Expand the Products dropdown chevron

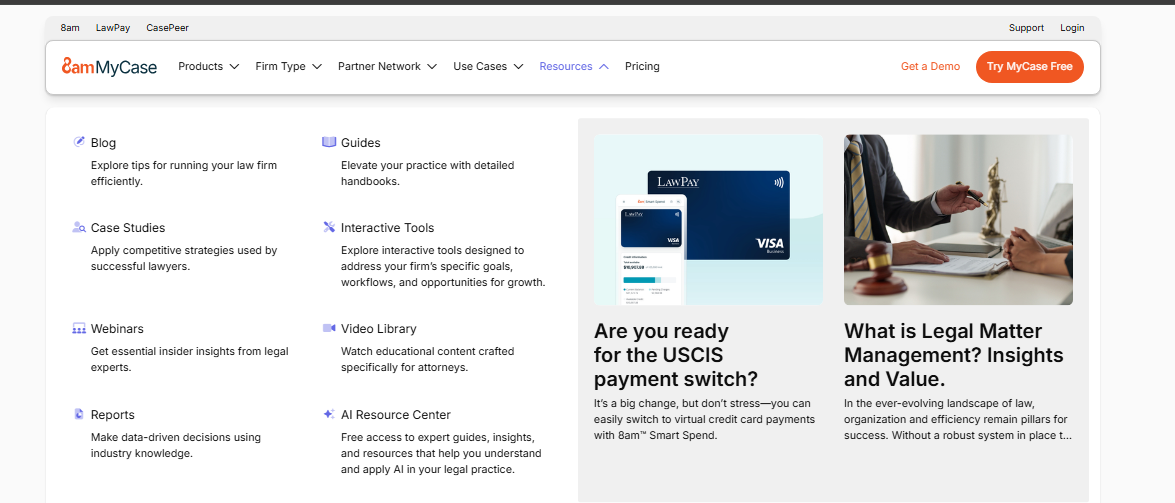click(x=234, y=67)
